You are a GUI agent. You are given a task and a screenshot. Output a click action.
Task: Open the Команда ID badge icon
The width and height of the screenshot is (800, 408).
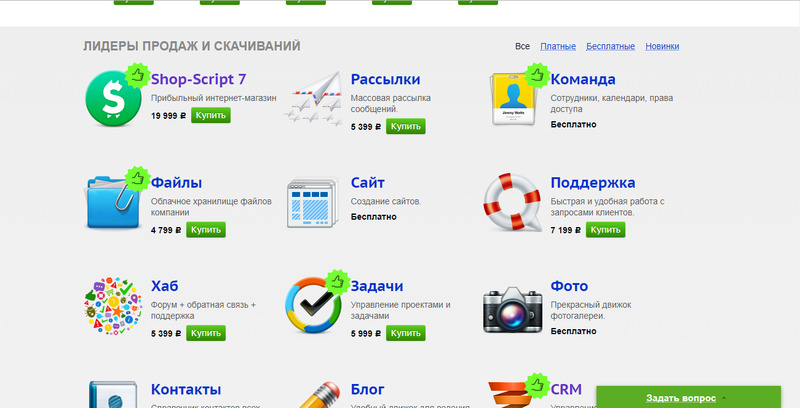tap(513, 99)
